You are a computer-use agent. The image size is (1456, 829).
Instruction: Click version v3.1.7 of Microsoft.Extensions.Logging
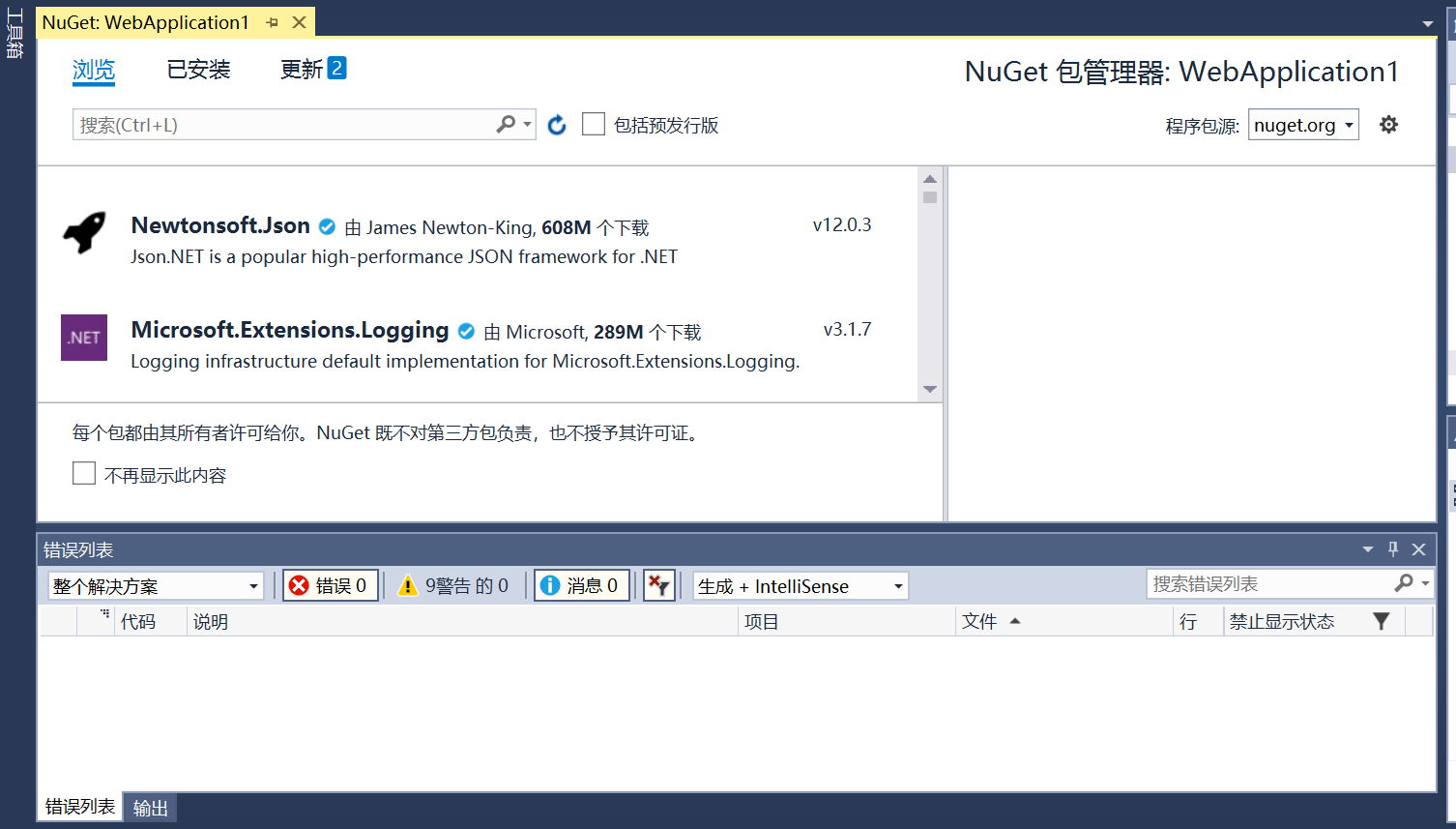click(847, 330)
